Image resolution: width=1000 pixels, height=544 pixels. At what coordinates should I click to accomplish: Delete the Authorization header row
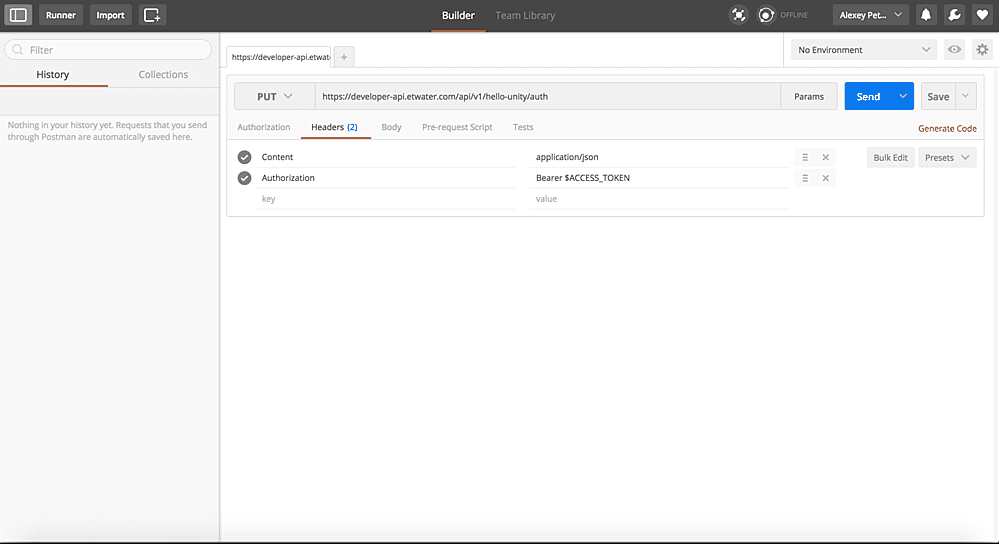pyautogui.click(x=825, y=178)
